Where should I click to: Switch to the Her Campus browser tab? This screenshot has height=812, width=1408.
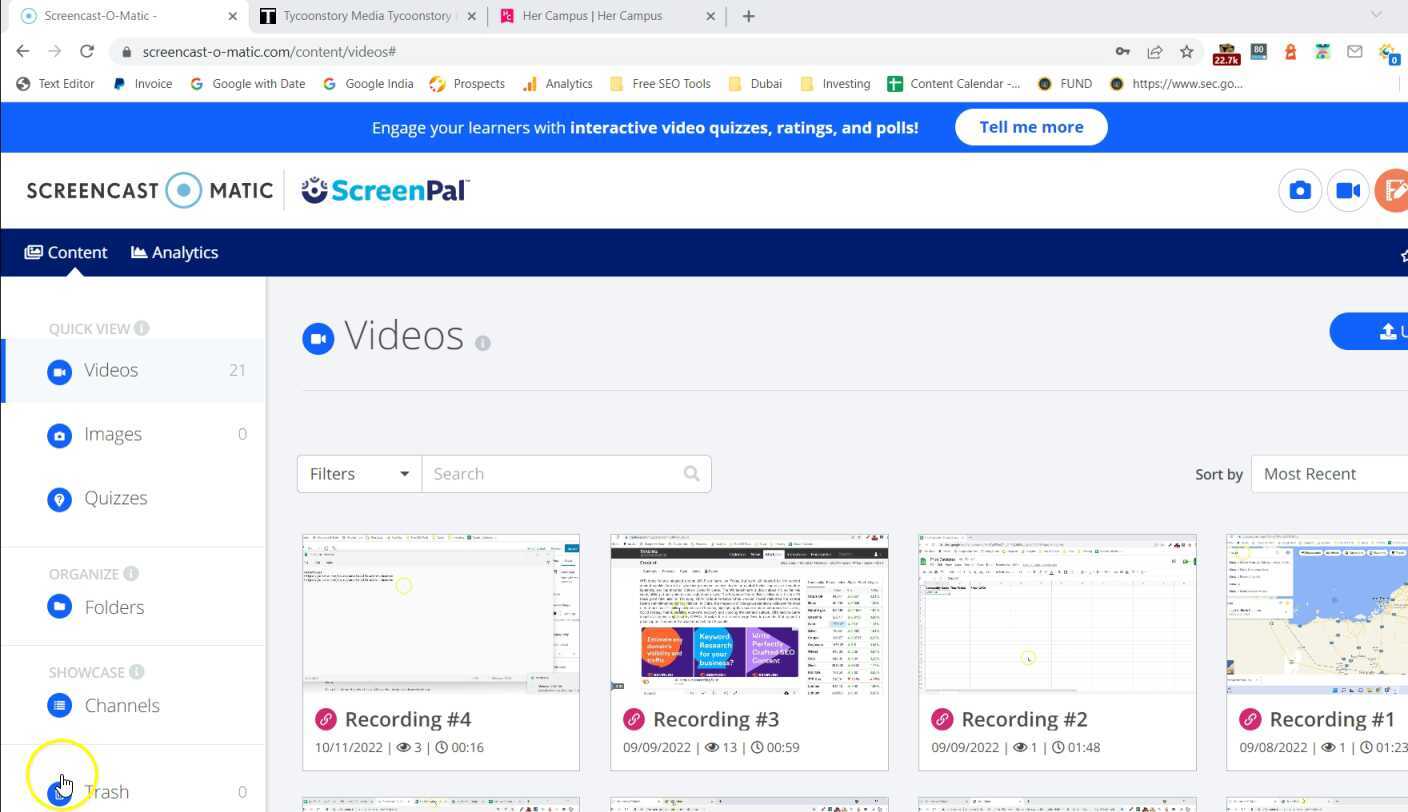[x=590, y=15]
